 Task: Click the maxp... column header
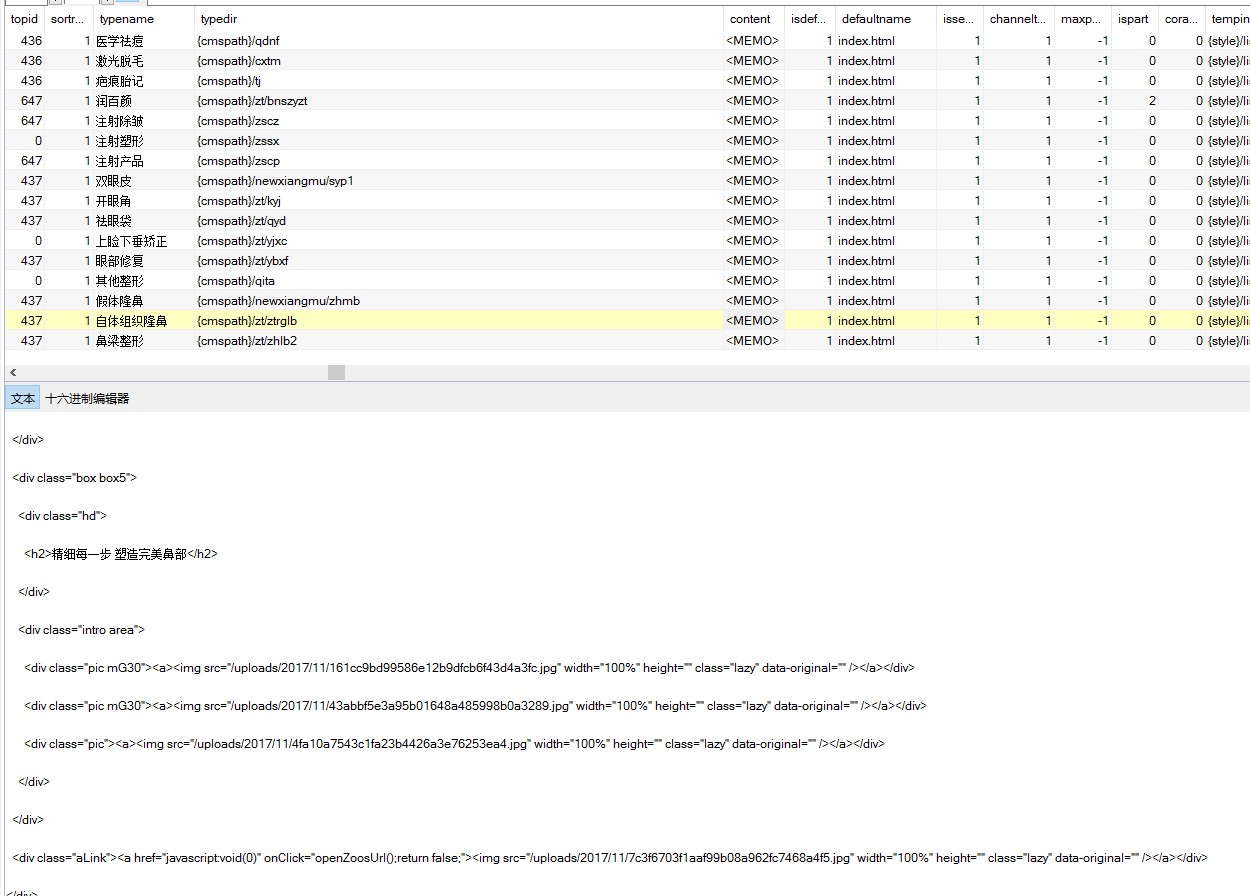tap(1082, 19)
